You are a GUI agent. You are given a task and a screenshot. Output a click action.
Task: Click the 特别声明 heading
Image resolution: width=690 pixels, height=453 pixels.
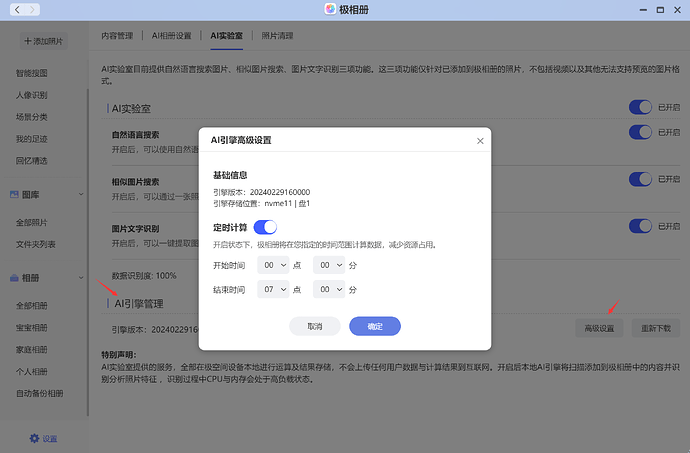point(119,355)
